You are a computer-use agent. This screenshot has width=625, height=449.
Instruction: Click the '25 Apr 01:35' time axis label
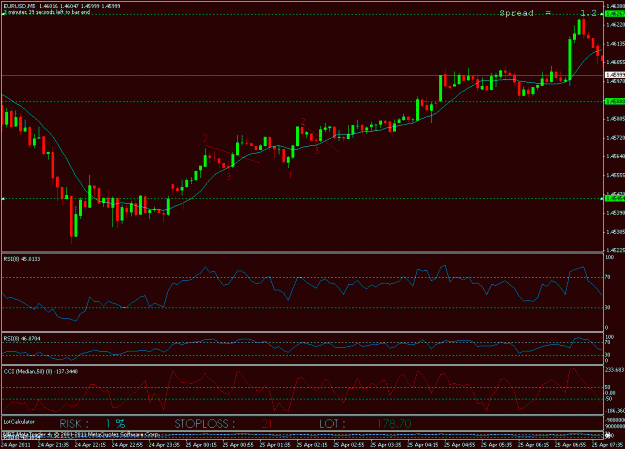(x=275, y=445)
